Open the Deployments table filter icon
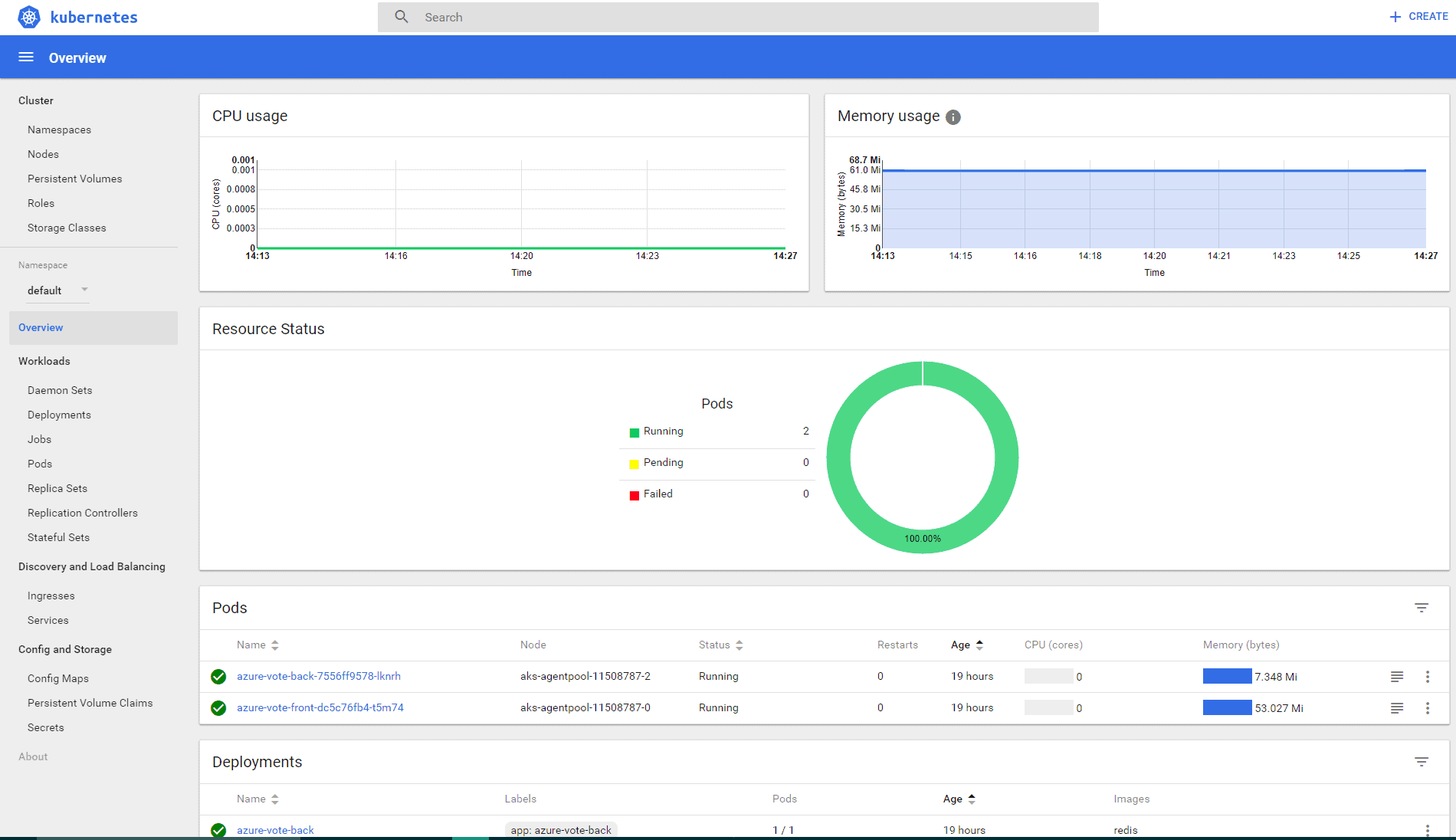Screen dimensions: 1456x840 click(1421, 762)
